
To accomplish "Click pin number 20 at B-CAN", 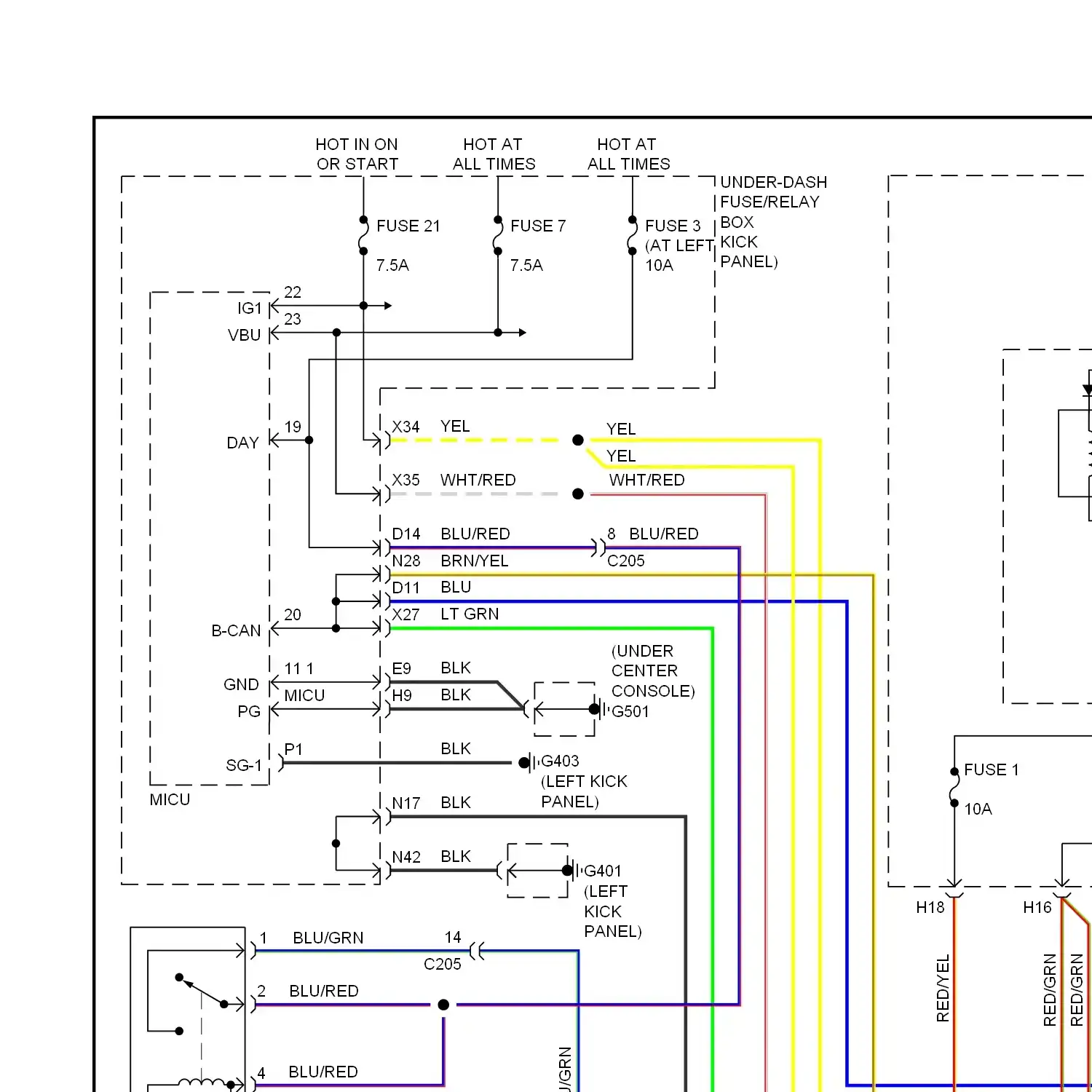I will point(293,615).
